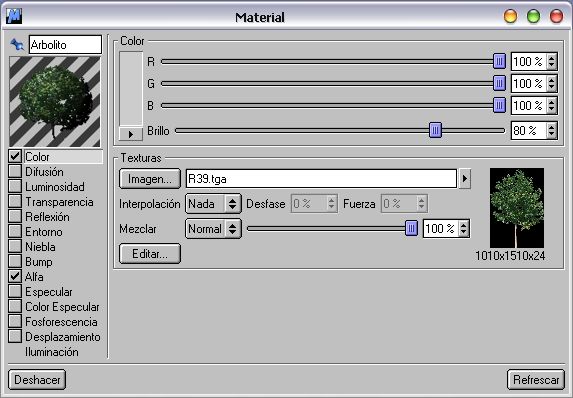The image size is (573, 398).
Task: Select the Fosforescencia channel label
Action: point(61,322)
